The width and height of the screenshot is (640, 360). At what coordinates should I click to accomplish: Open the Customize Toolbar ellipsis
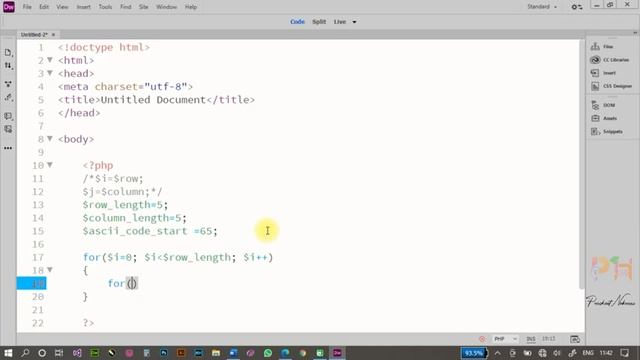(8, 148)
